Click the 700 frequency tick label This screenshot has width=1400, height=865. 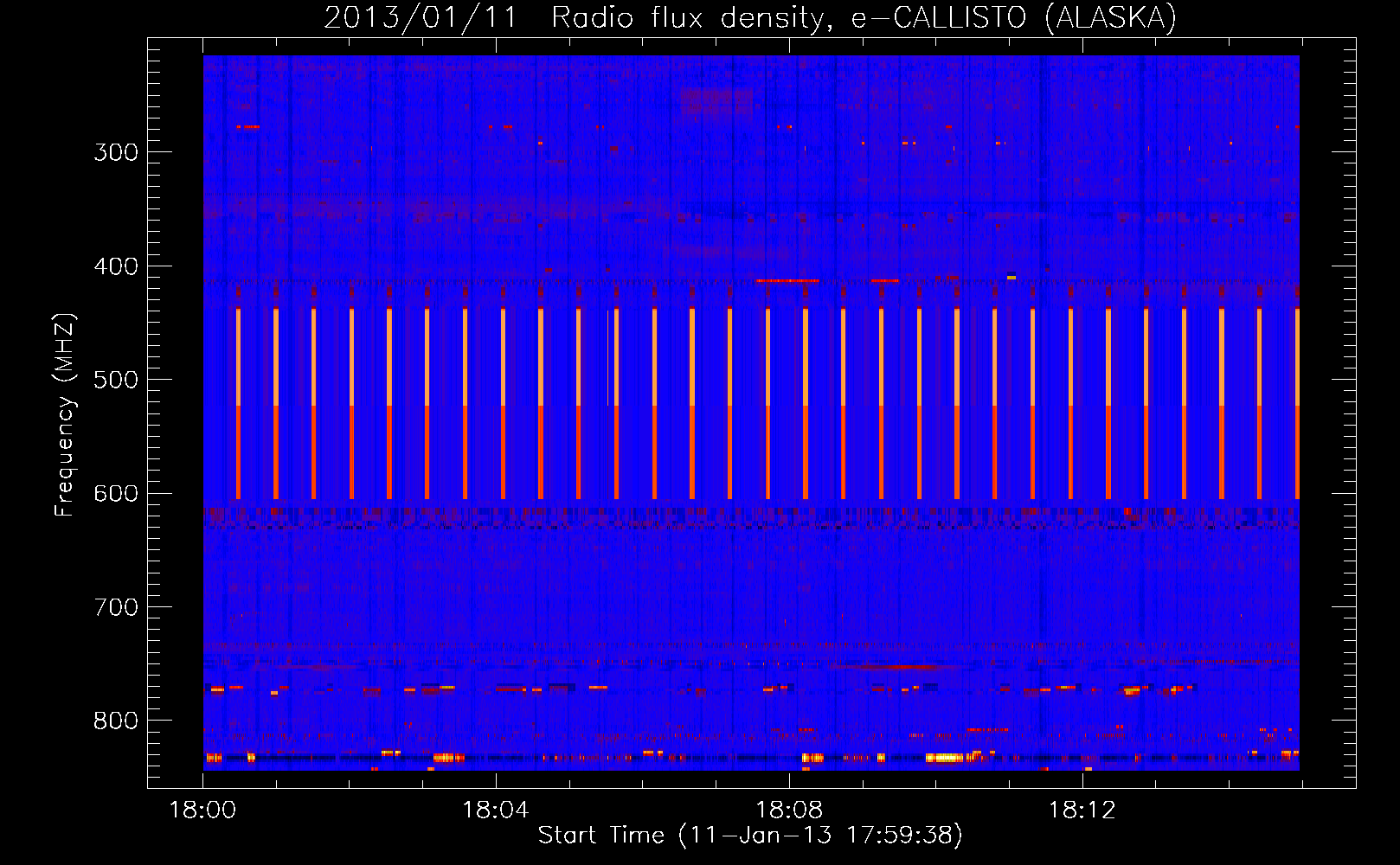(x=116, y=607)
